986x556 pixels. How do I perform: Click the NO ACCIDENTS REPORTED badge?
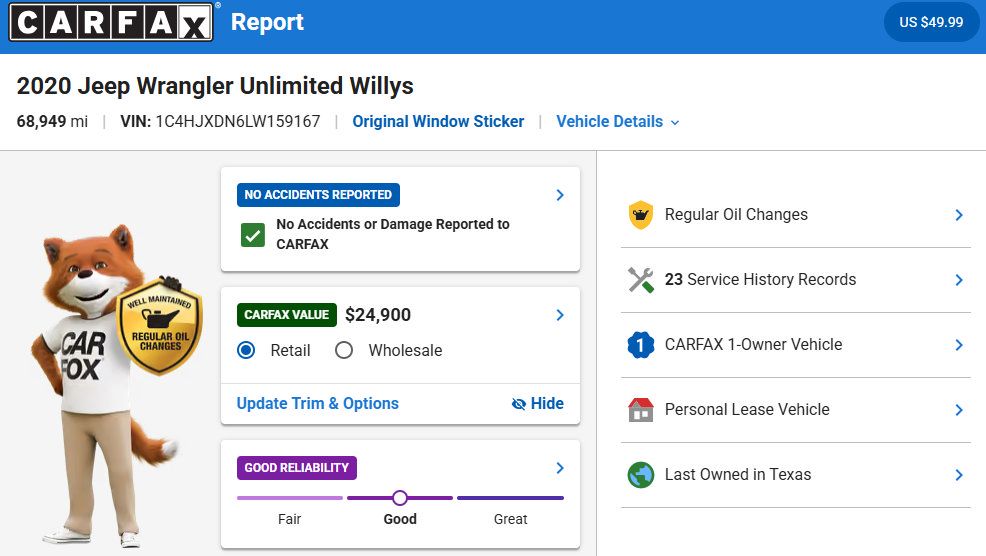tap(318, 195)
